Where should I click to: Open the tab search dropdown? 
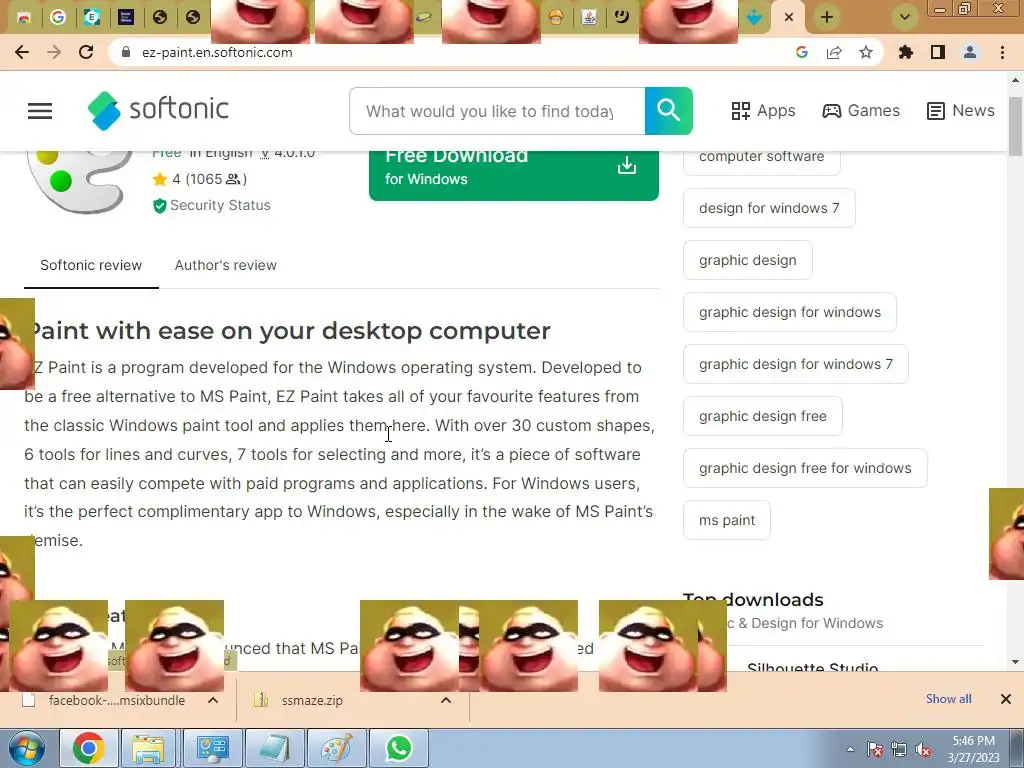click(x=905, y=17)
